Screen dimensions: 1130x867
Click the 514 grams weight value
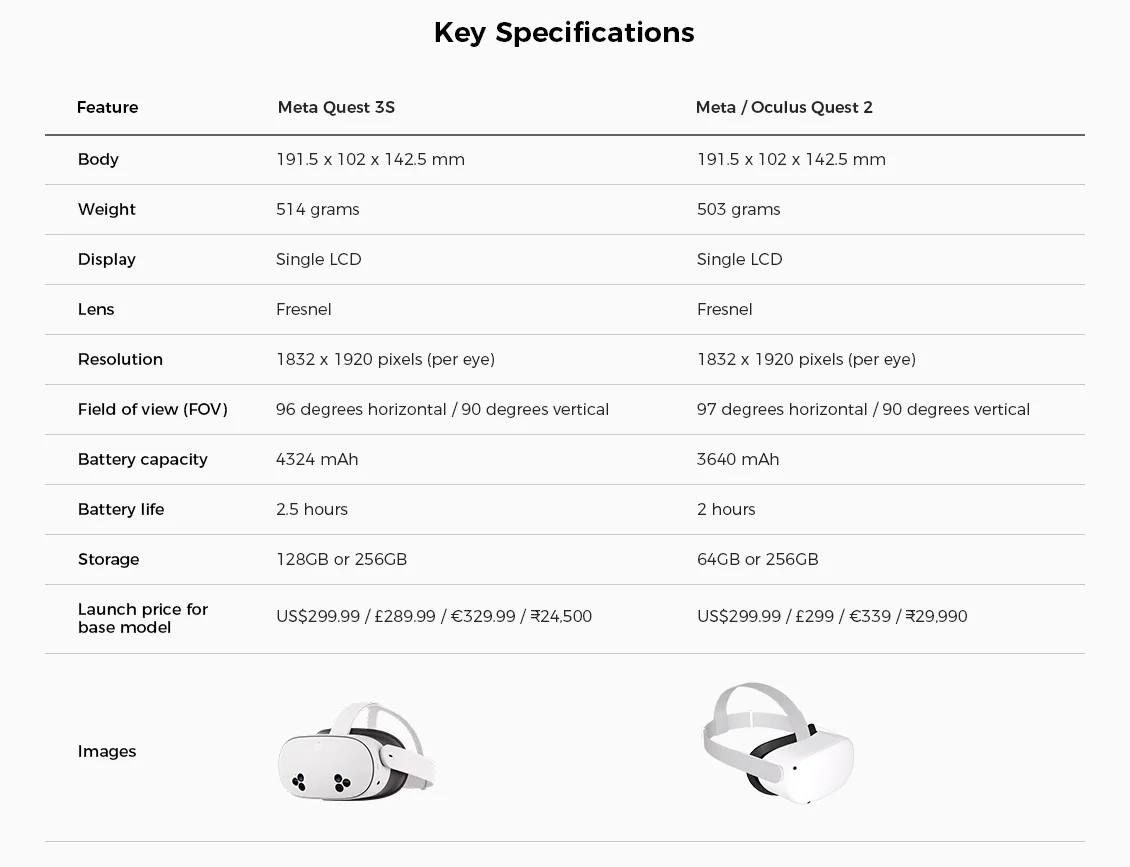[x=317, y=209]
